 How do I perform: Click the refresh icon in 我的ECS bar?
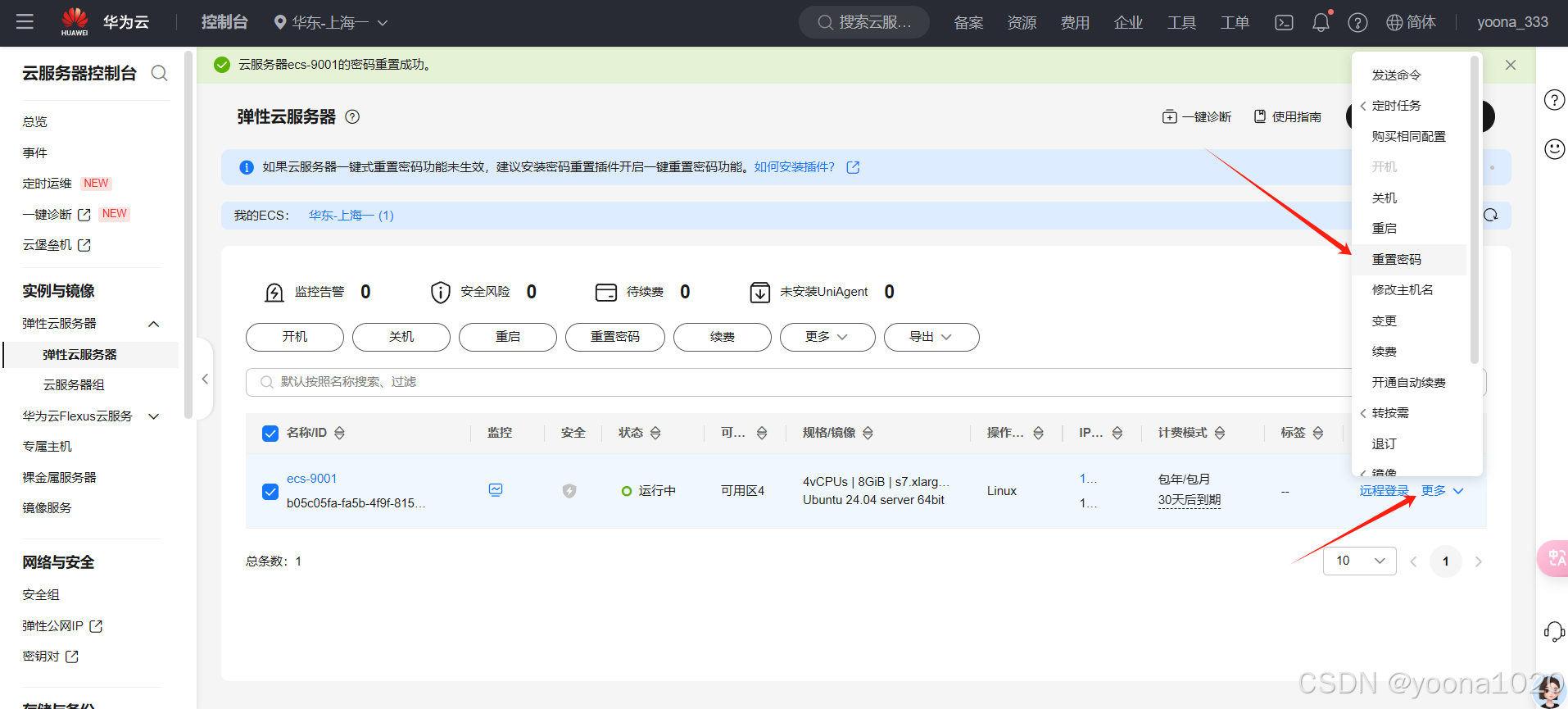tap(1490, 215)
